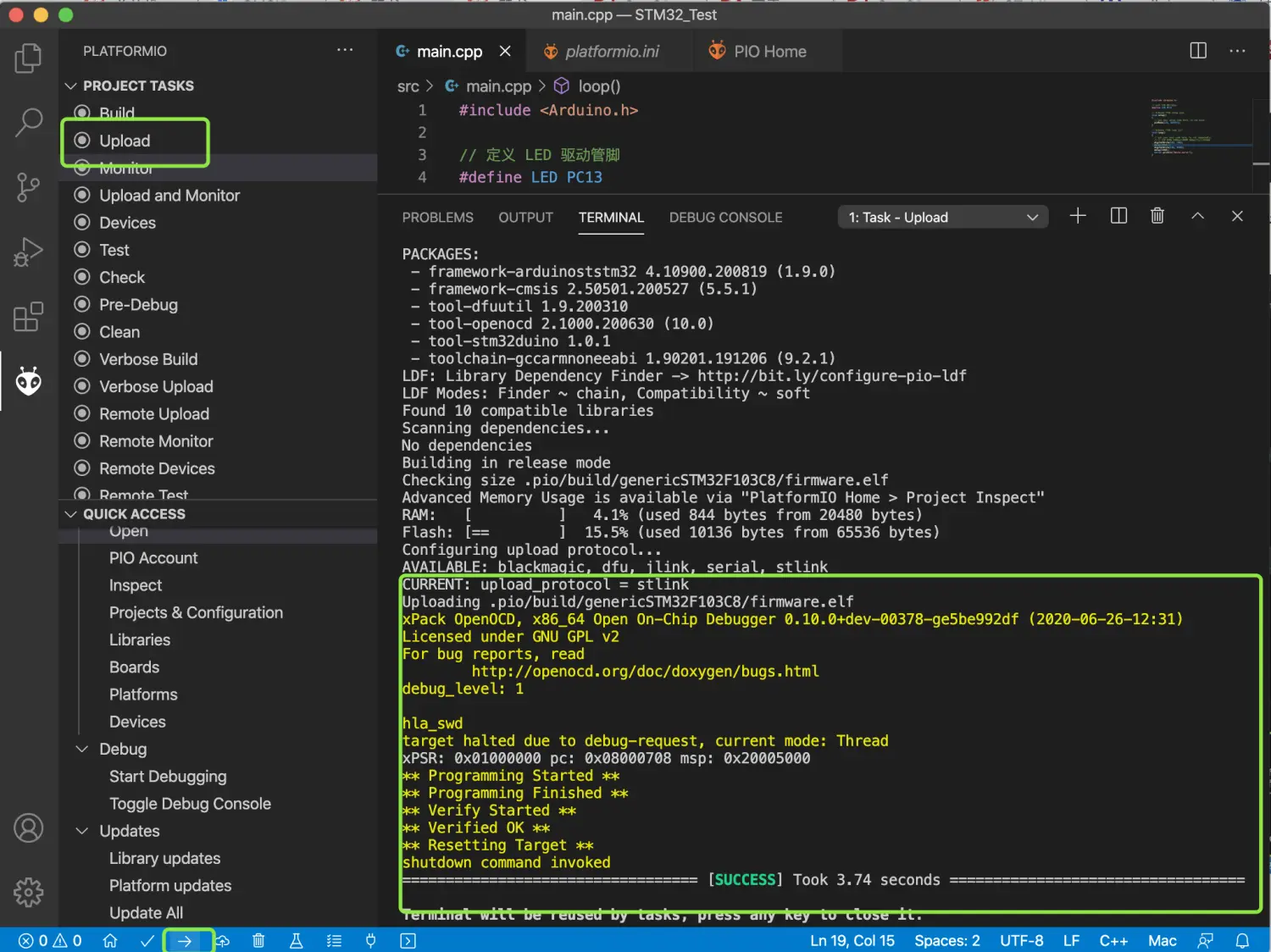Click the PlatformIO Build checkmark in status bar
This screenshot has width=1271, height=952.
click(x=147, y=940)
